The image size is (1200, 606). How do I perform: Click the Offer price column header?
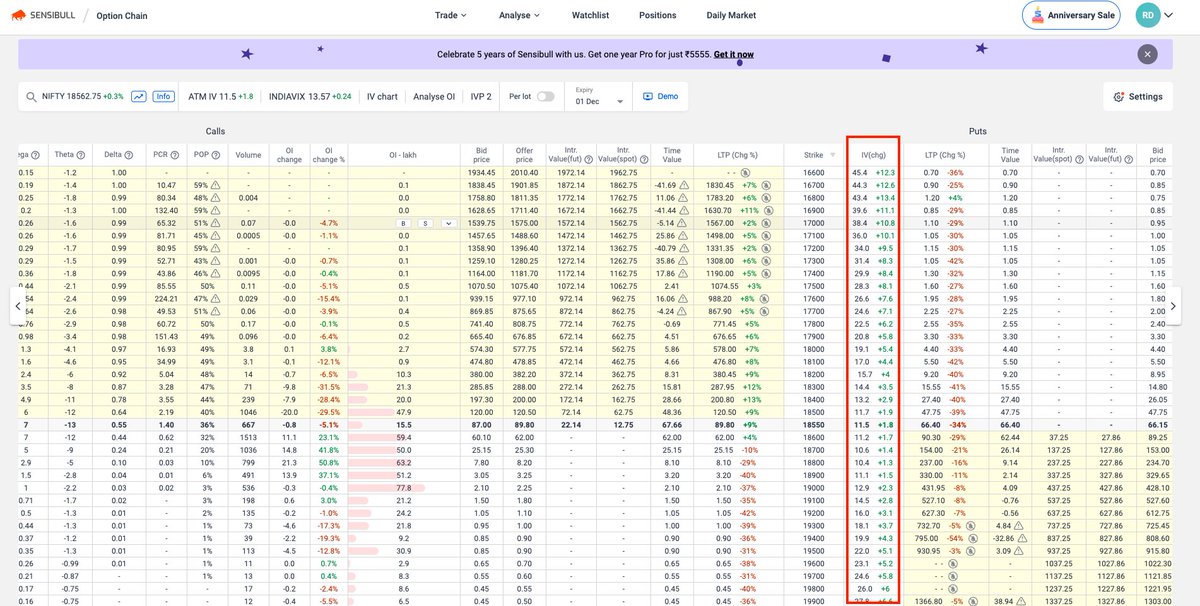pyautogui.click(x=524, y=156)
